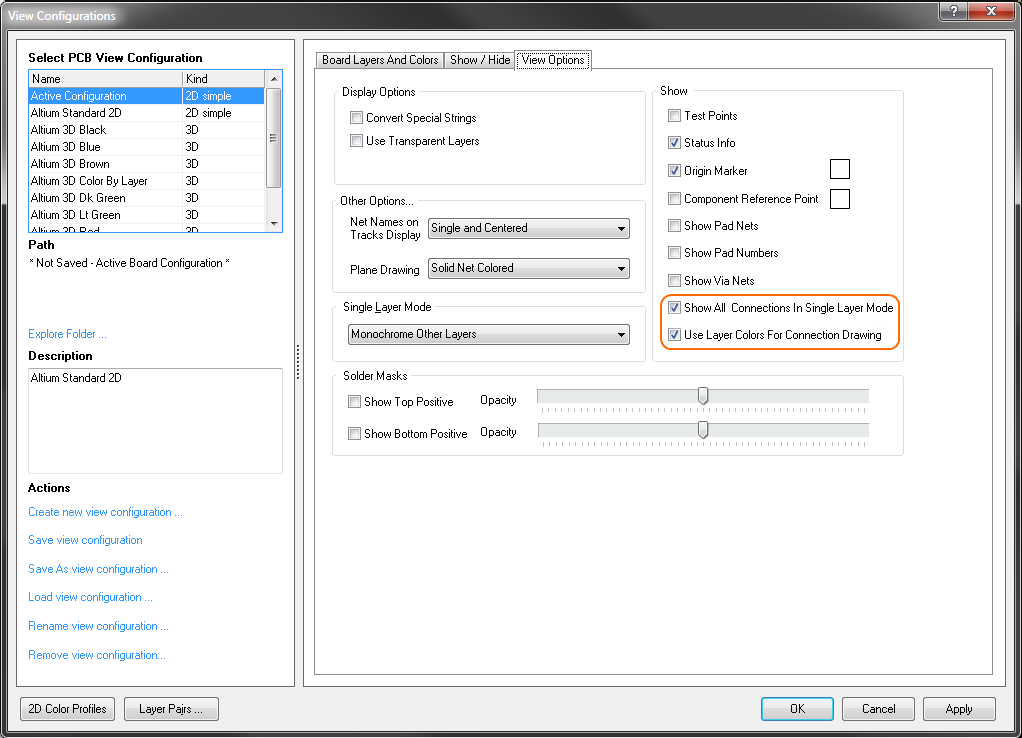Screen dimensions: 1022x738
Task: Click the Show Top Positive opacity slider handle
Action: click(x=703, y=396)
